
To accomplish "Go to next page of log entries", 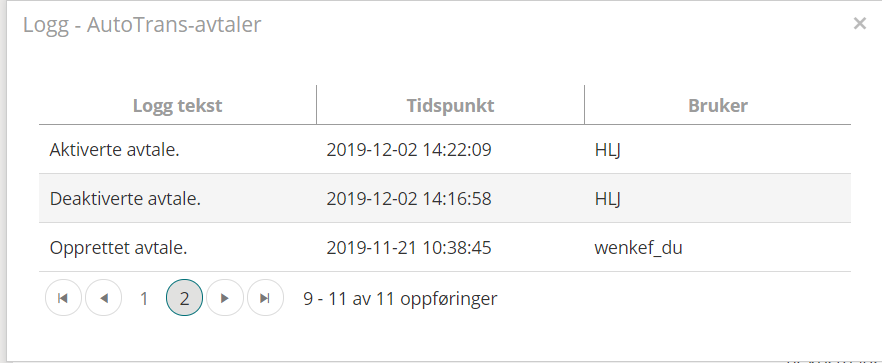I will (225, 298).
